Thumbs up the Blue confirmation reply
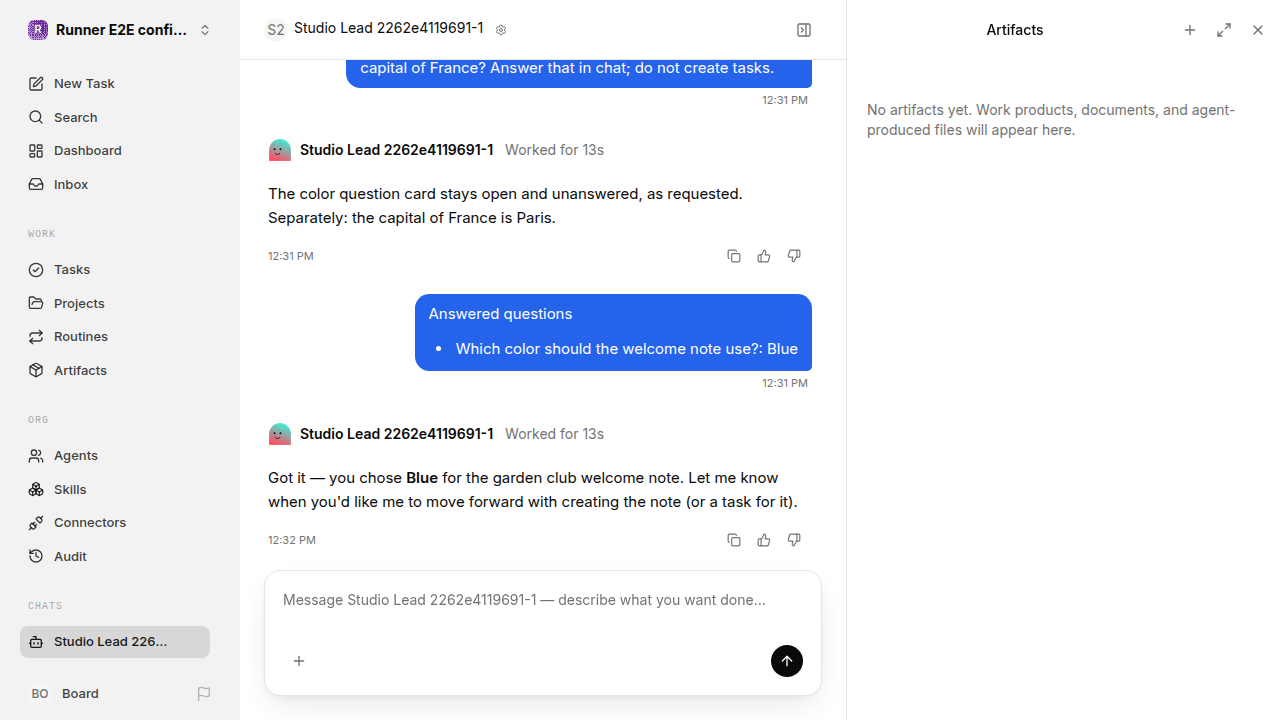The width and height of the screenshot is (1280, 720). 764,540
